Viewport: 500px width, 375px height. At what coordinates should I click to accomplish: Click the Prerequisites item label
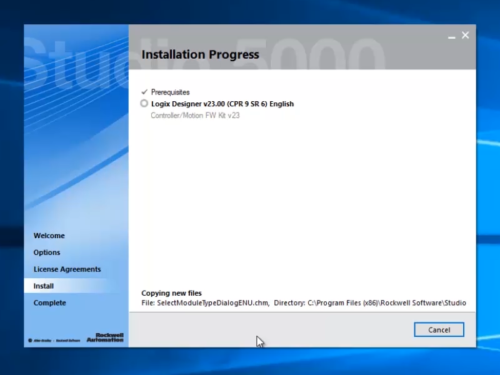point(170,92)
